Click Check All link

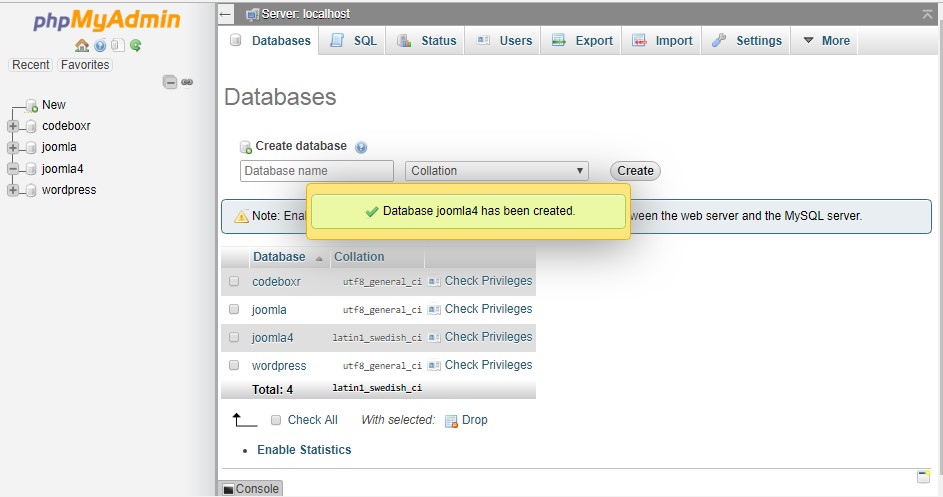pos(312,420)
